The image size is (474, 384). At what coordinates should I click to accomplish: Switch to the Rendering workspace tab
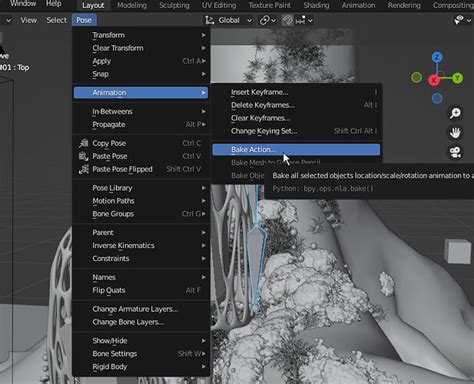[x=404, y=5]
